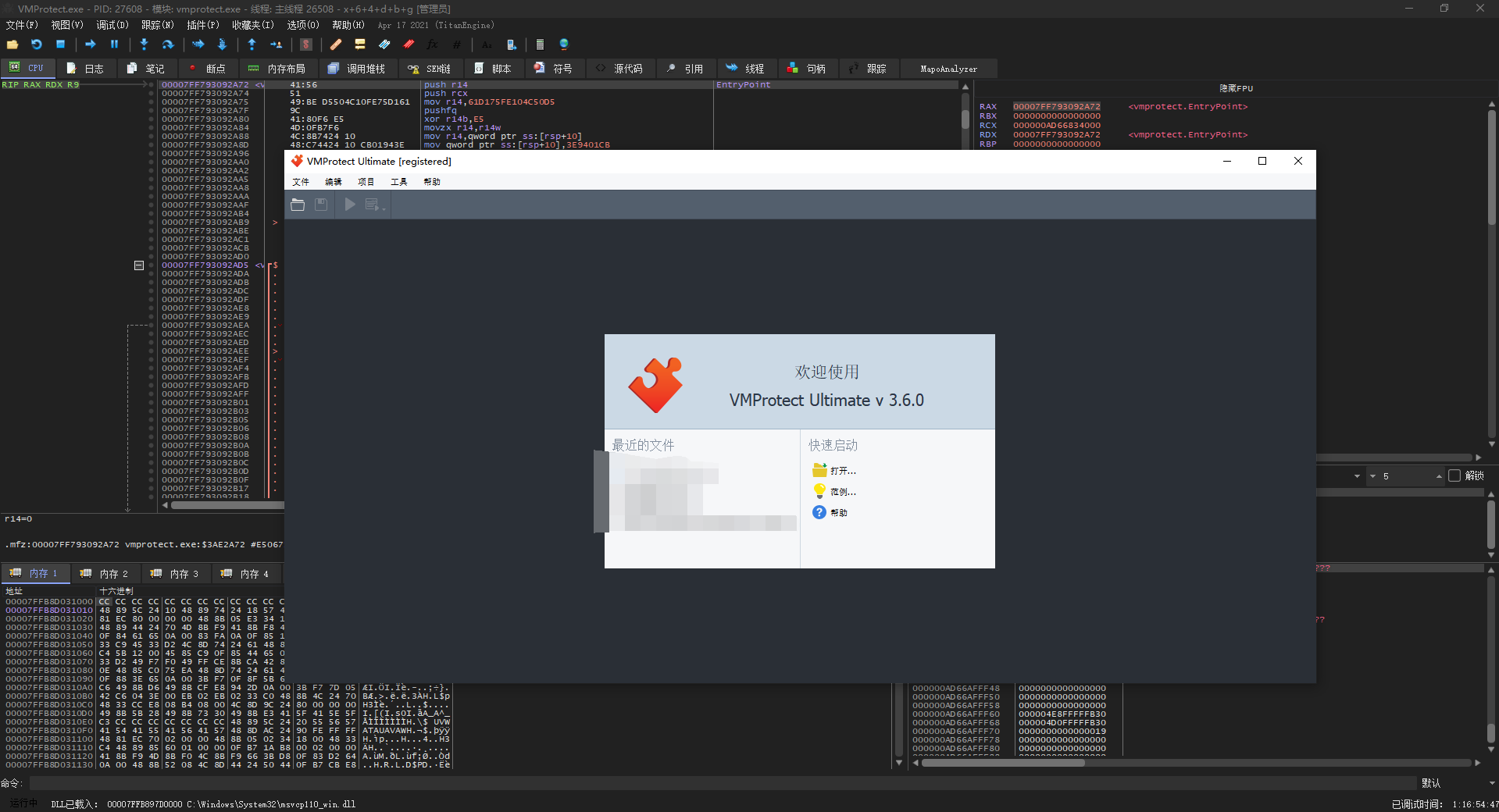Click the x64dbg open file toolbar icon
This screenshot has height=812, width=1499.
[x=12, y=45]
